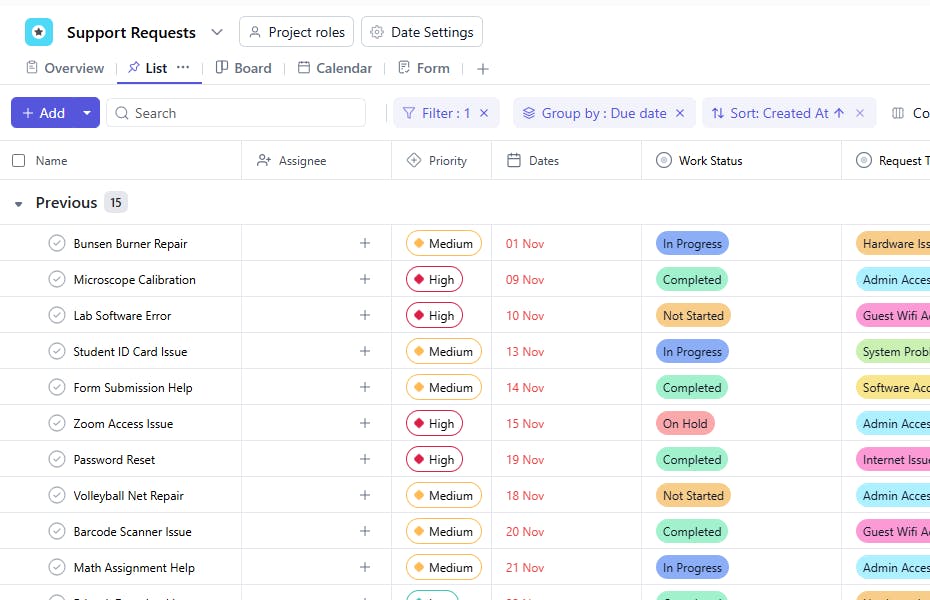Expand the Support Requests title chevron
This screenshot has height=600, width=930.
click(x=217, y=32)
